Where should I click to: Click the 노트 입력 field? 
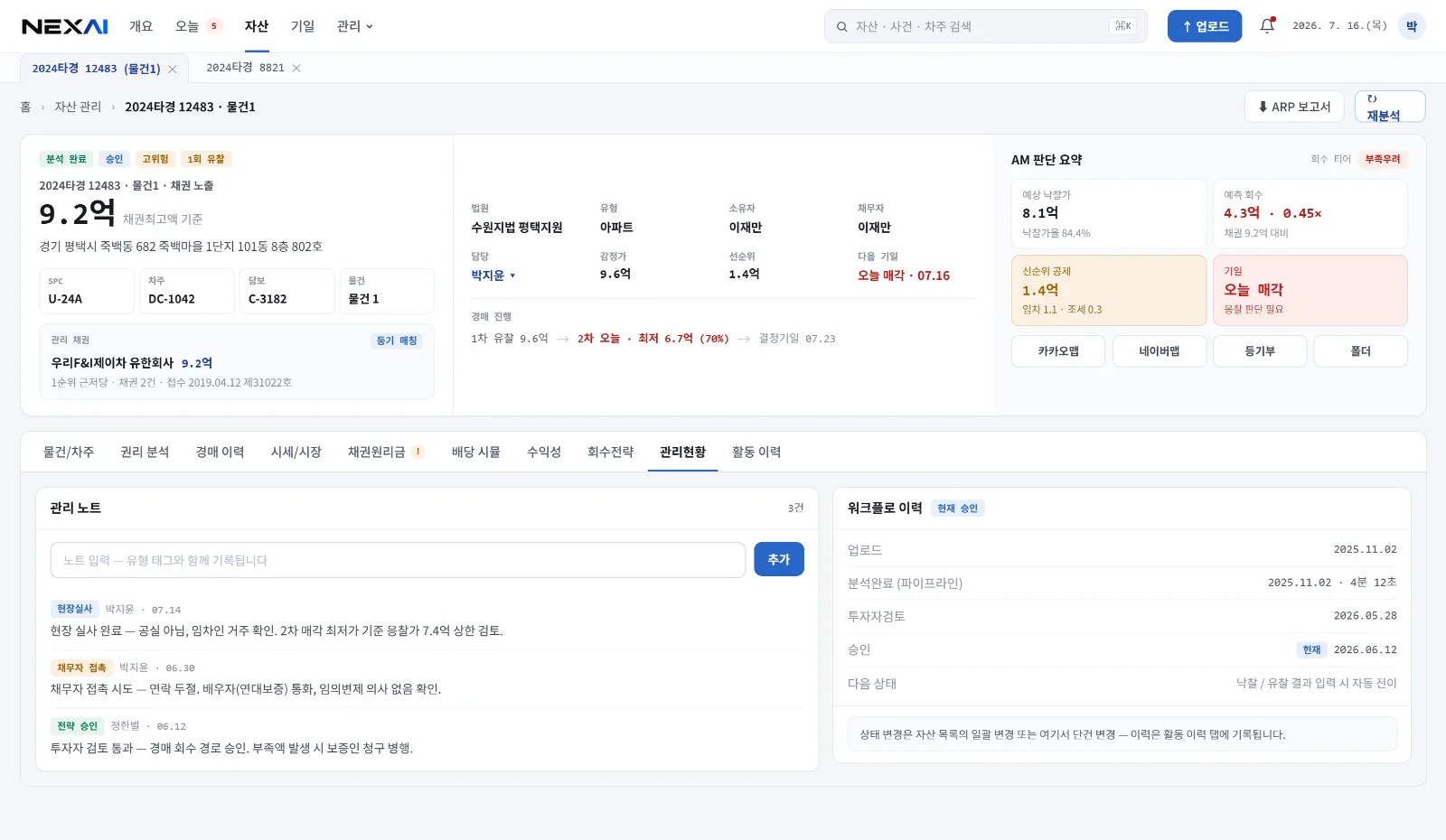click(x=398, y=560)
